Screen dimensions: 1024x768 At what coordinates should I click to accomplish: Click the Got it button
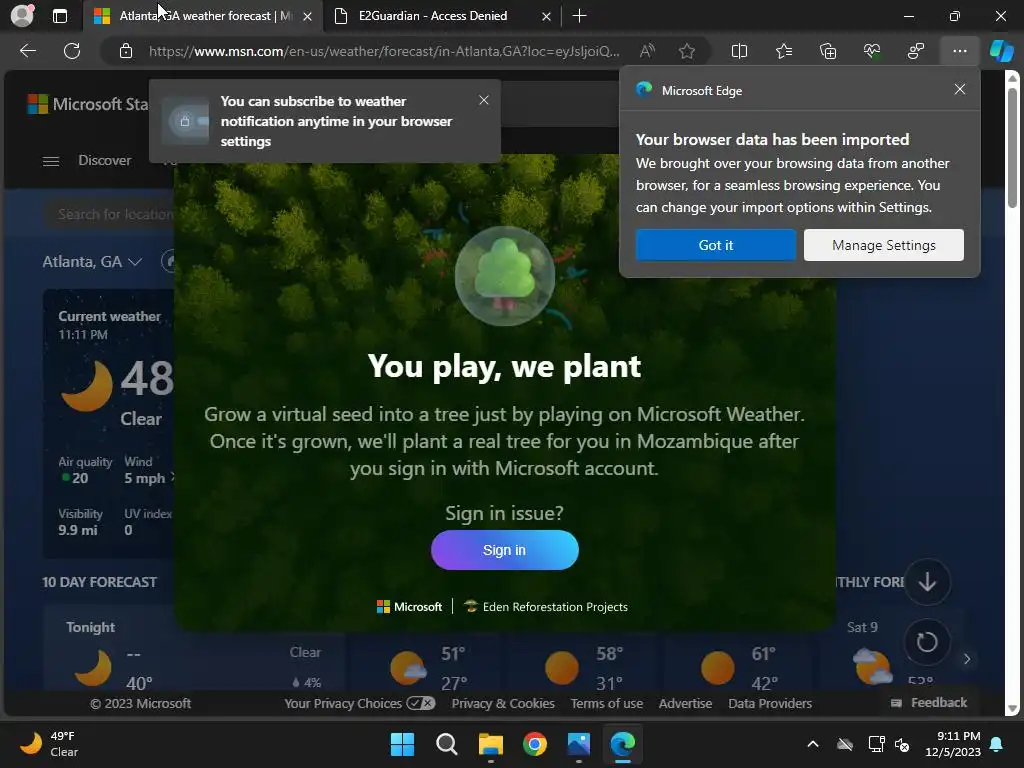tap(716, 245)
